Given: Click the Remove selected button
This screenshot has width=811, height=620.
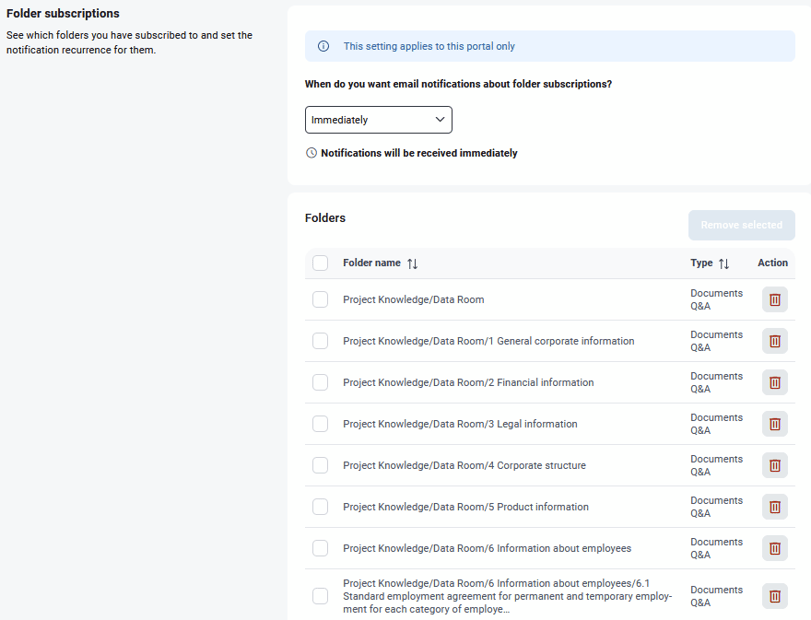Looking at the screenshot, I should pos(741,225).
